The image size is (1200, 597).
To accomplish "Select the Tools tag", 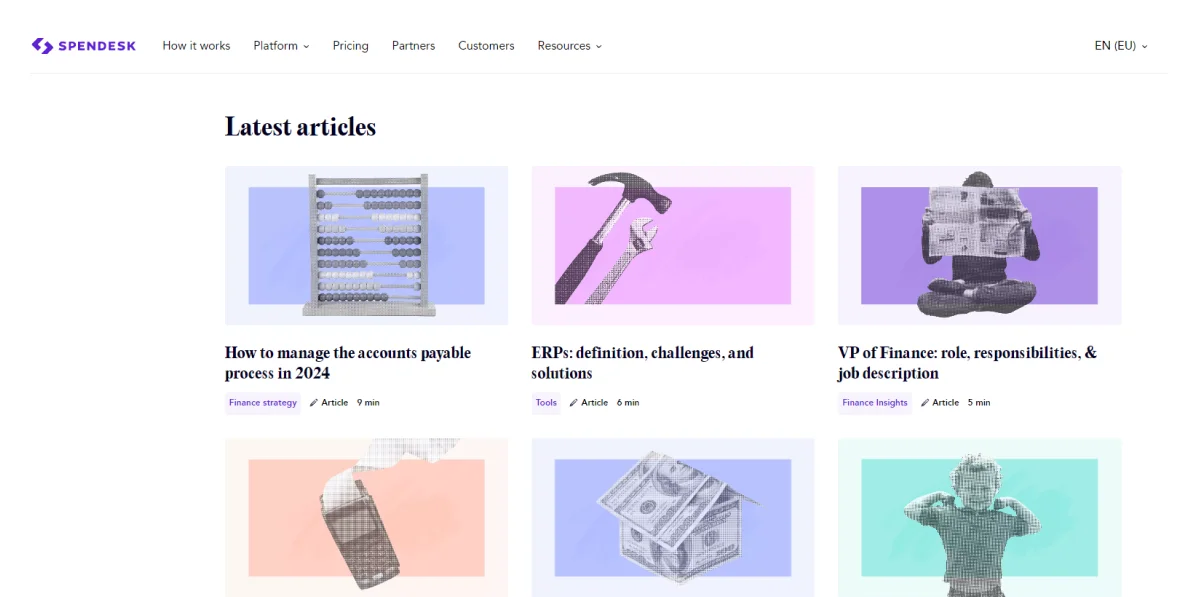I will click(546, 403).
